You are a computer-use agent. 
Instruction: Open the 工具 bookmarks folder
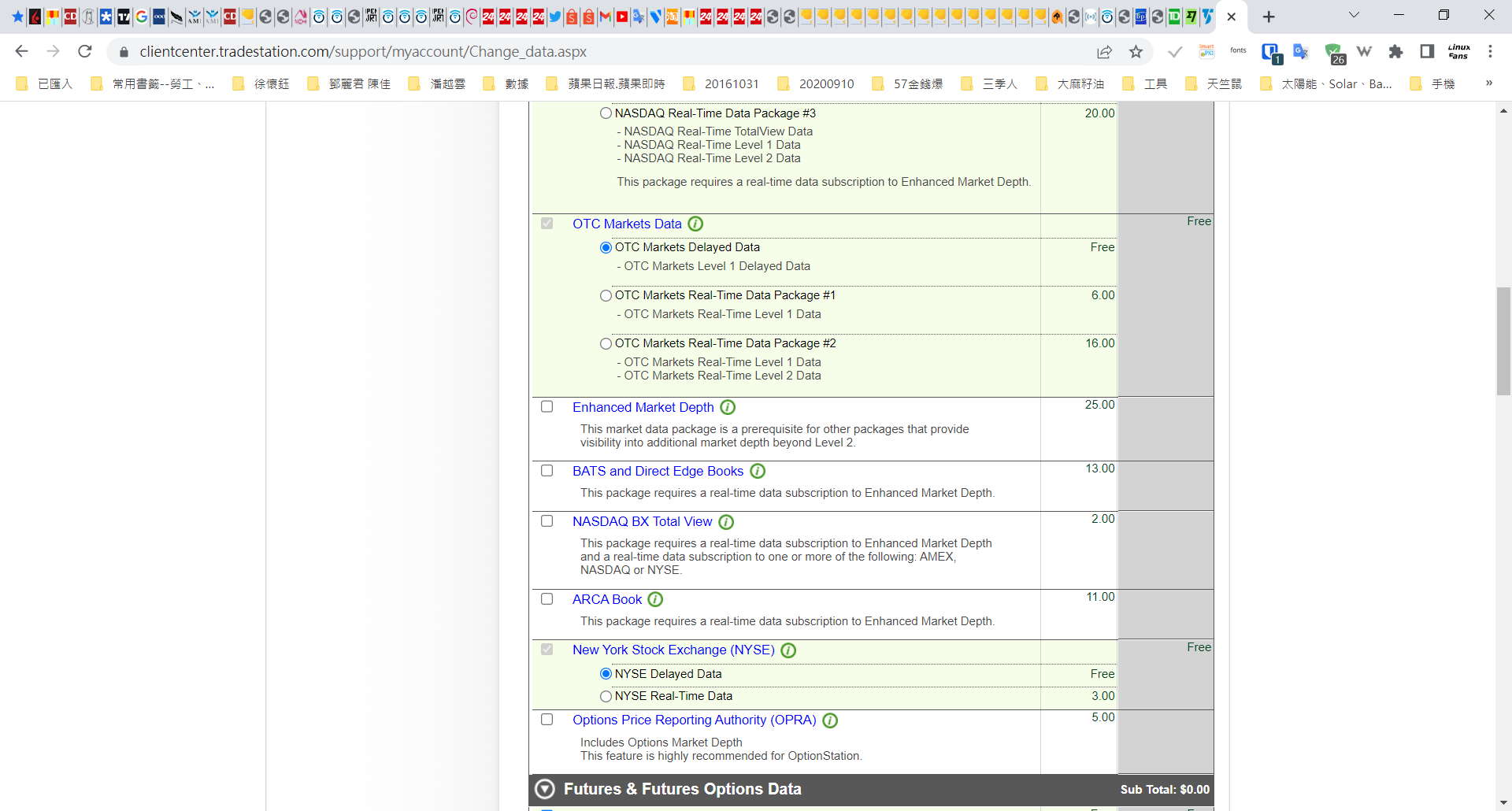coord(1145,83)
